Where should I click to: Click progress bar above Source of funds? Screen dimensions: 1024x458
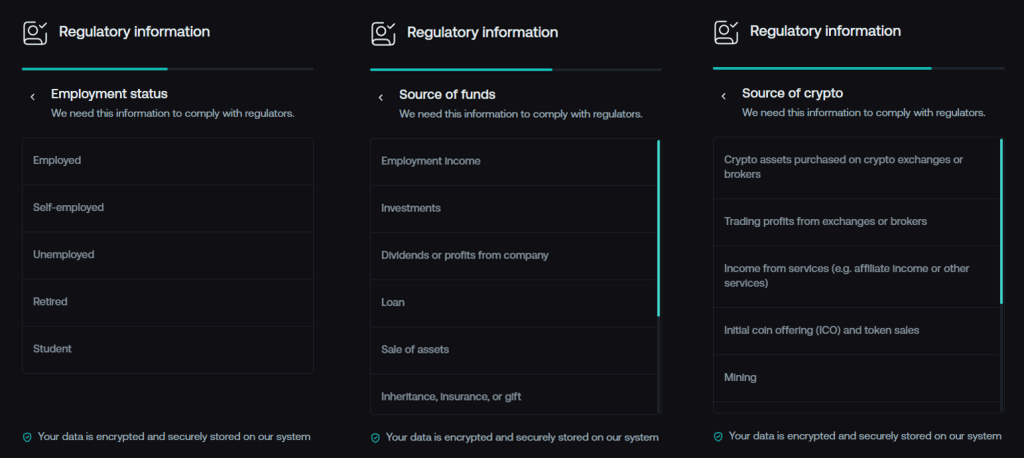pos(516,69)
